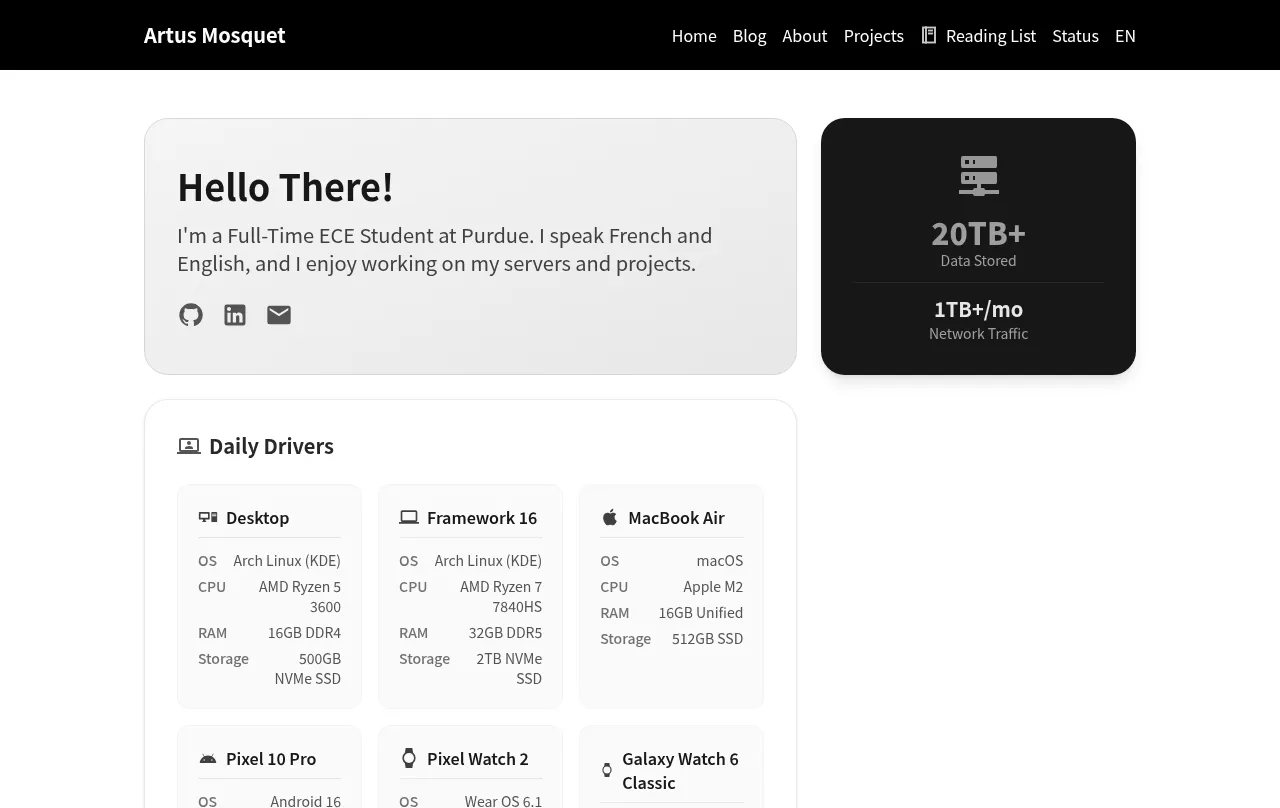Click the AMD Ryzen 5 3600 value
This screenshot has width=1280, height=808.
click(300, 597)
